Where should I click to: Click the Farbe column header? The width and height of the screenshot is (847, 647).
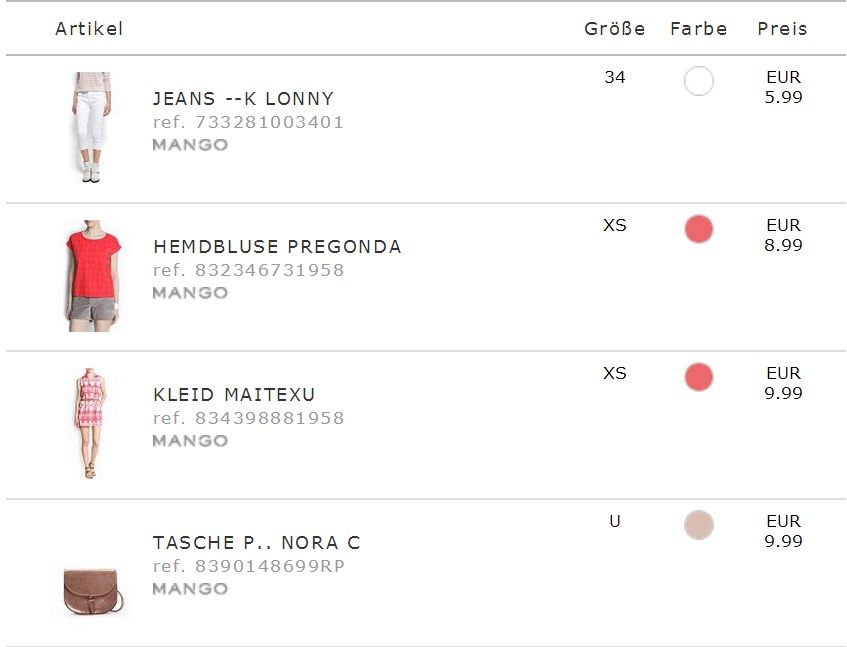698,29
